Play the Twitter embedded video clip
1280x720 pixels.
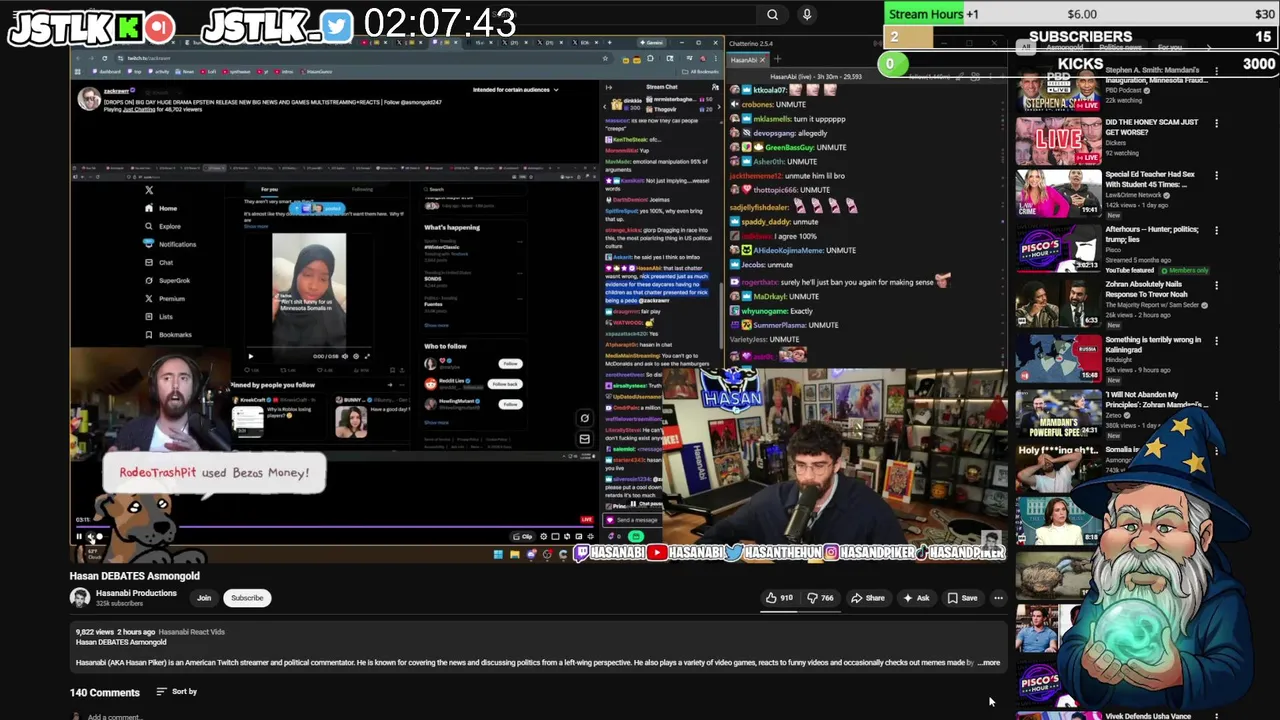click(250, 356)
